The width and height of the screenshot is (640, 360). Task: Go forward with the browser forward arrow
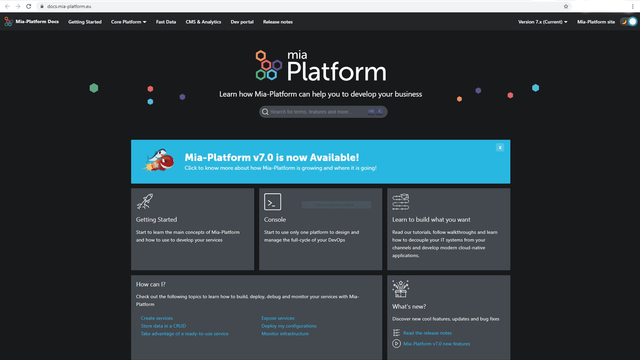[18, 7]
